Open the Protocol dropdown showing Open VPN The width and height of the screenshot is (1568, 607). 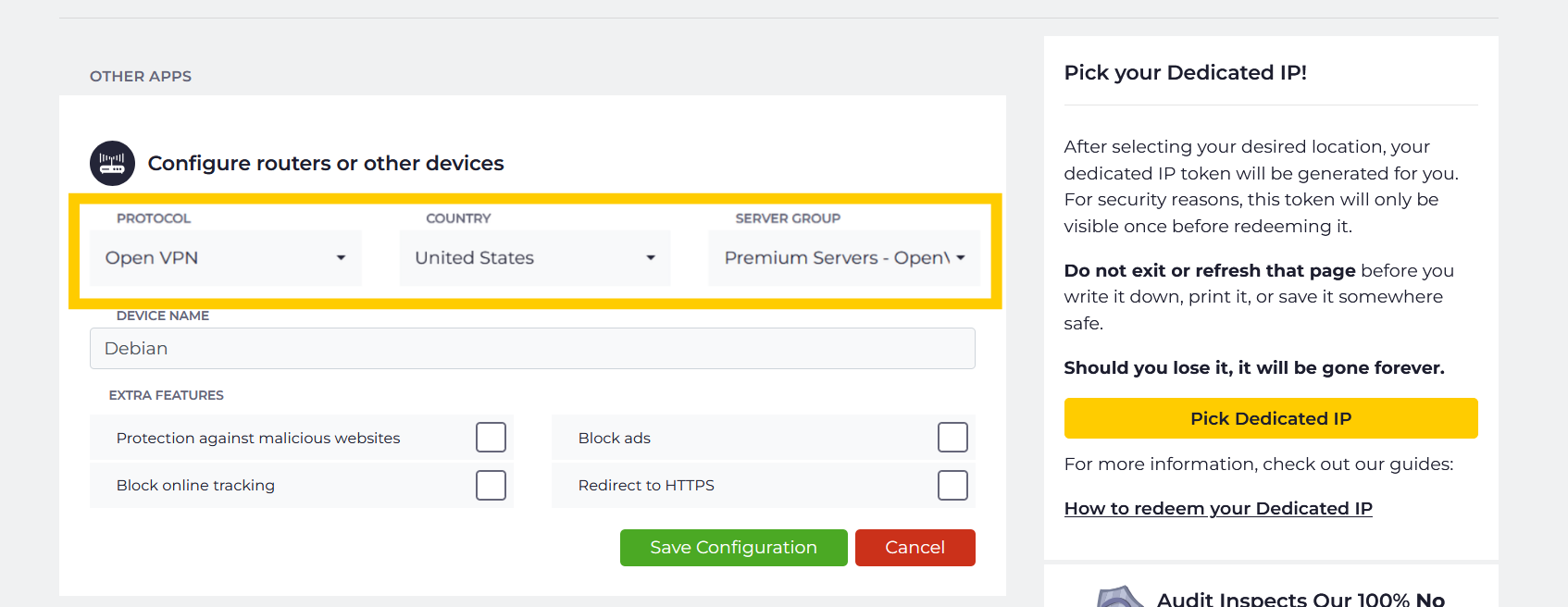click(x=226, y=258)
